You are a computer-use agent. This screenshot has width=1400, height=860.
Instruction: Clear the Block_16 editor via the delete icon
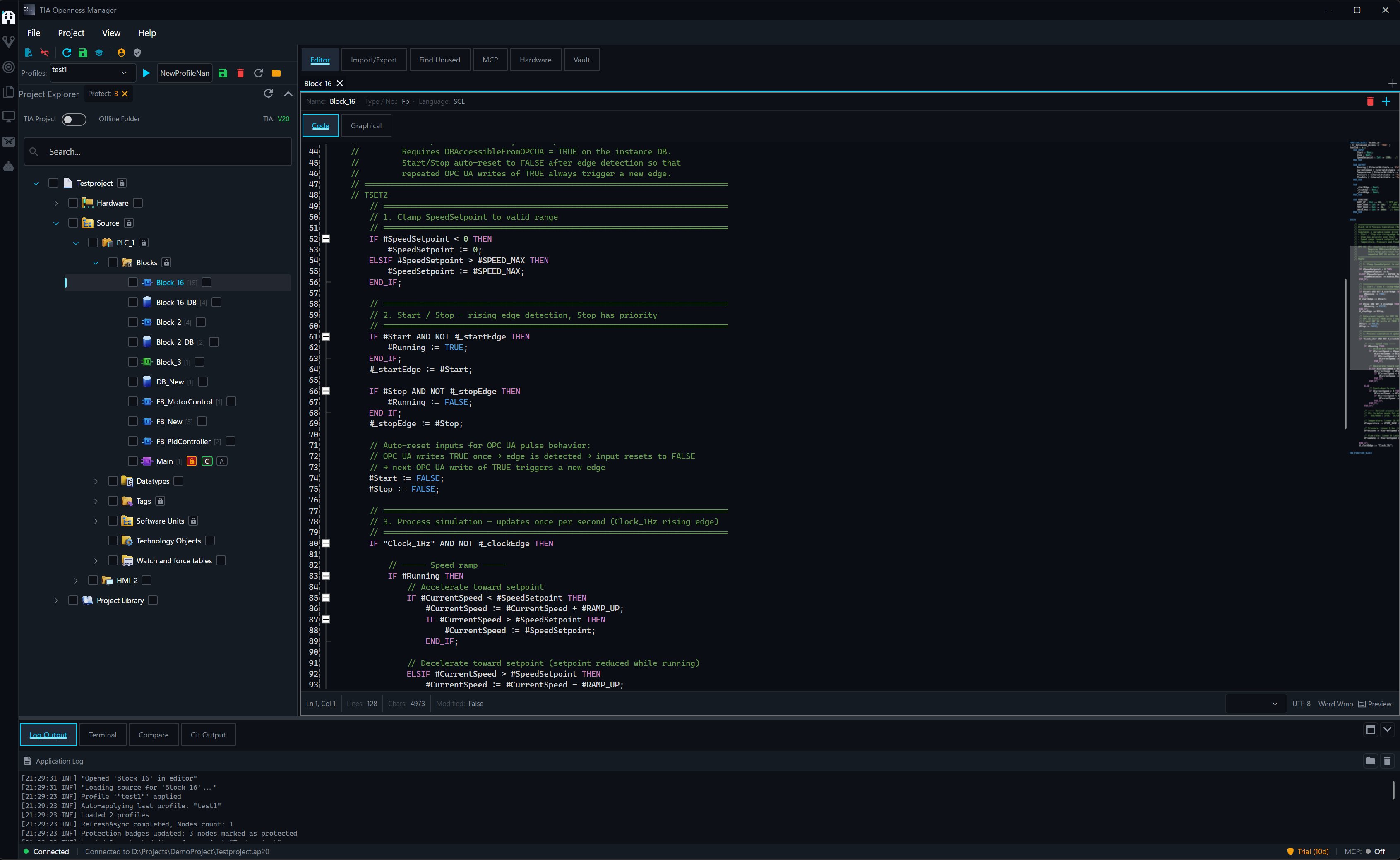click(1371, 101)
